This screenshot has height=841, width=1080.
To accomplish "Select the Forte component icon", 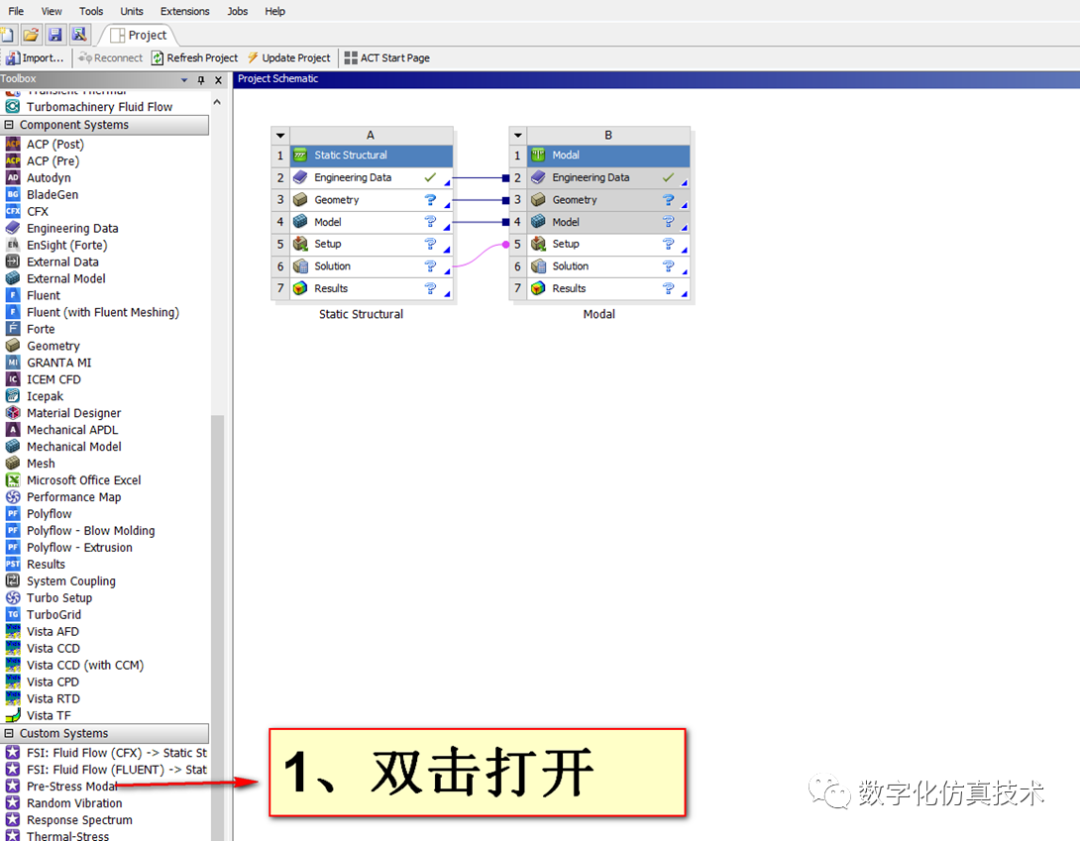I will point(12,329).
